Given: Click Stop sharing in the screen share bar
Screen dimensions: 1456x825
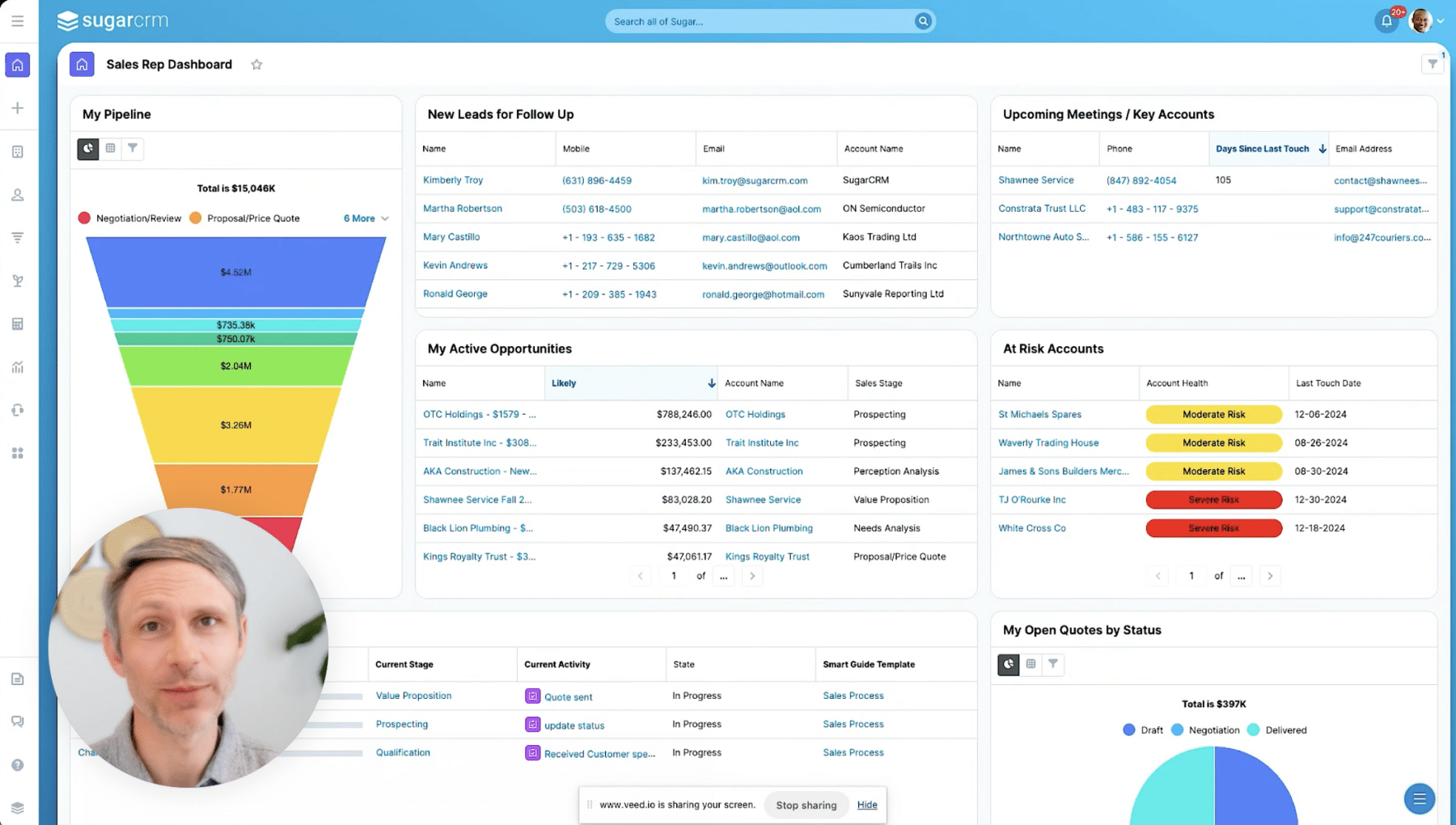Looking at the screenshot, I should (x=806, y=805).
